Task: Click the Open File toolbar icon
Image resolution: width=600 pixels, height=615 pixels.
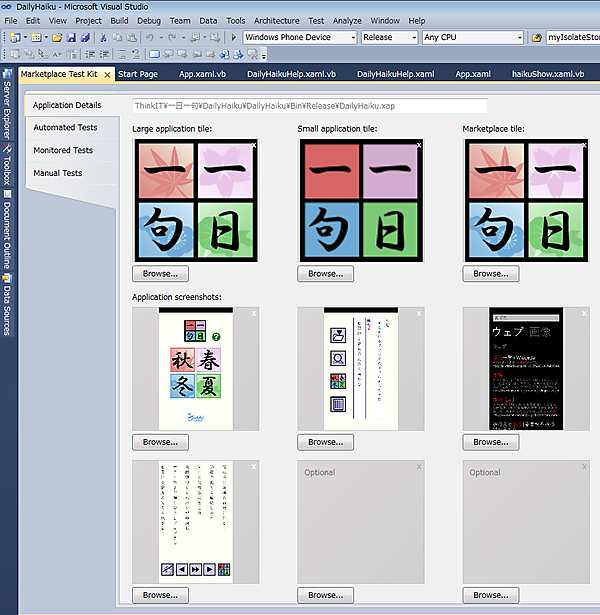Action: coord(57,37)
